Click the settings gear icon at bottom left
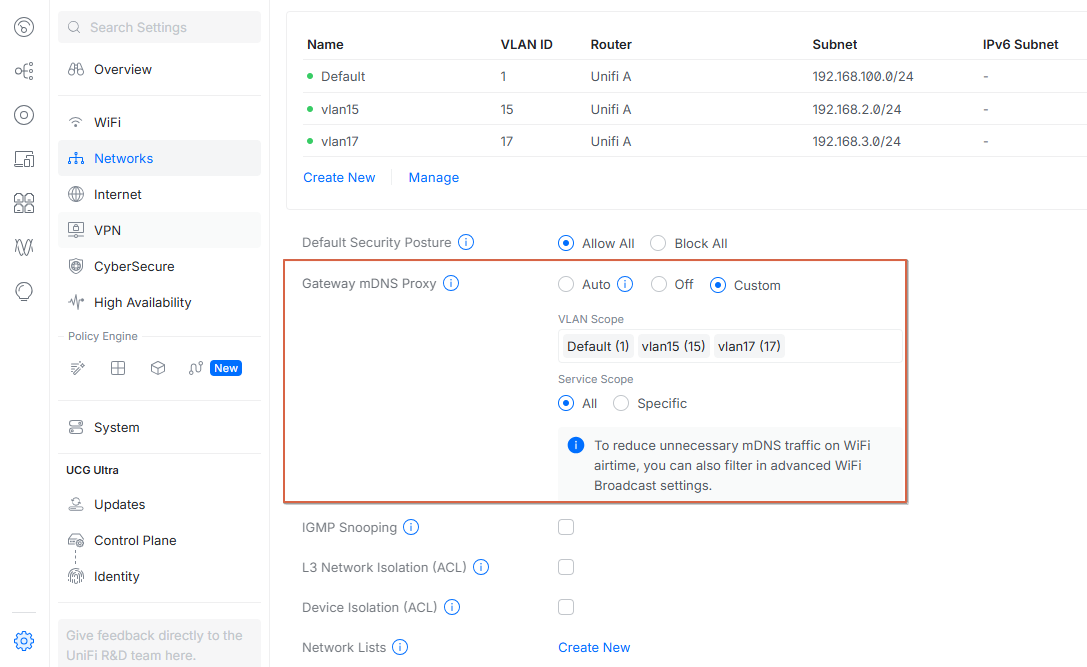Screen dimensions: 1087x667 (24, 641)
